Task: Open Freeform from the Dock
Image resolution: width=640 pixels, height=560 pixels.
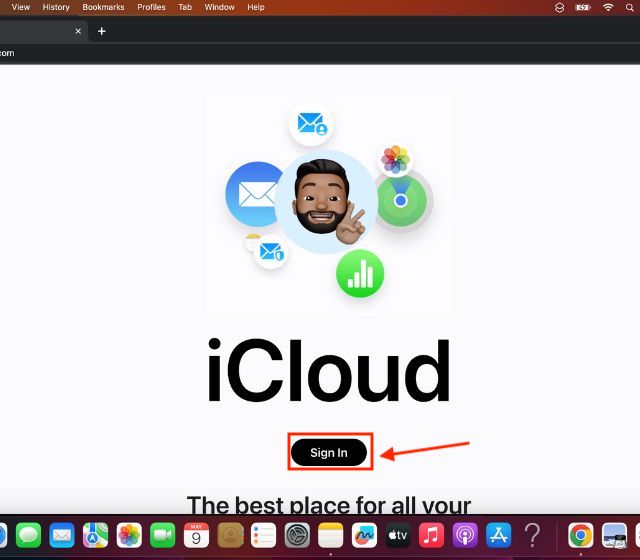Action: point(364,535)
